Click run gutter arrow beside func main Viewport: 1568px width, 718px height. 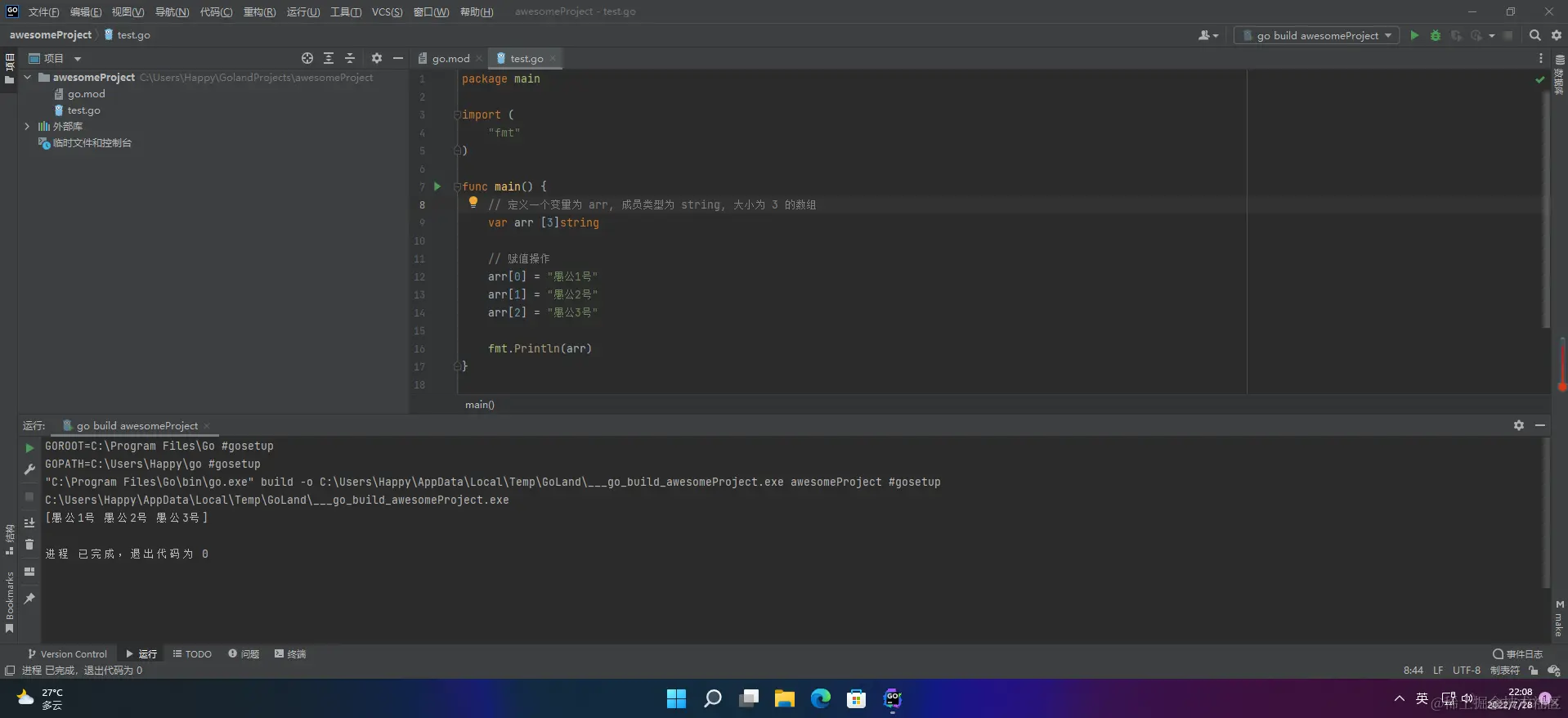(x=437, y=186)
